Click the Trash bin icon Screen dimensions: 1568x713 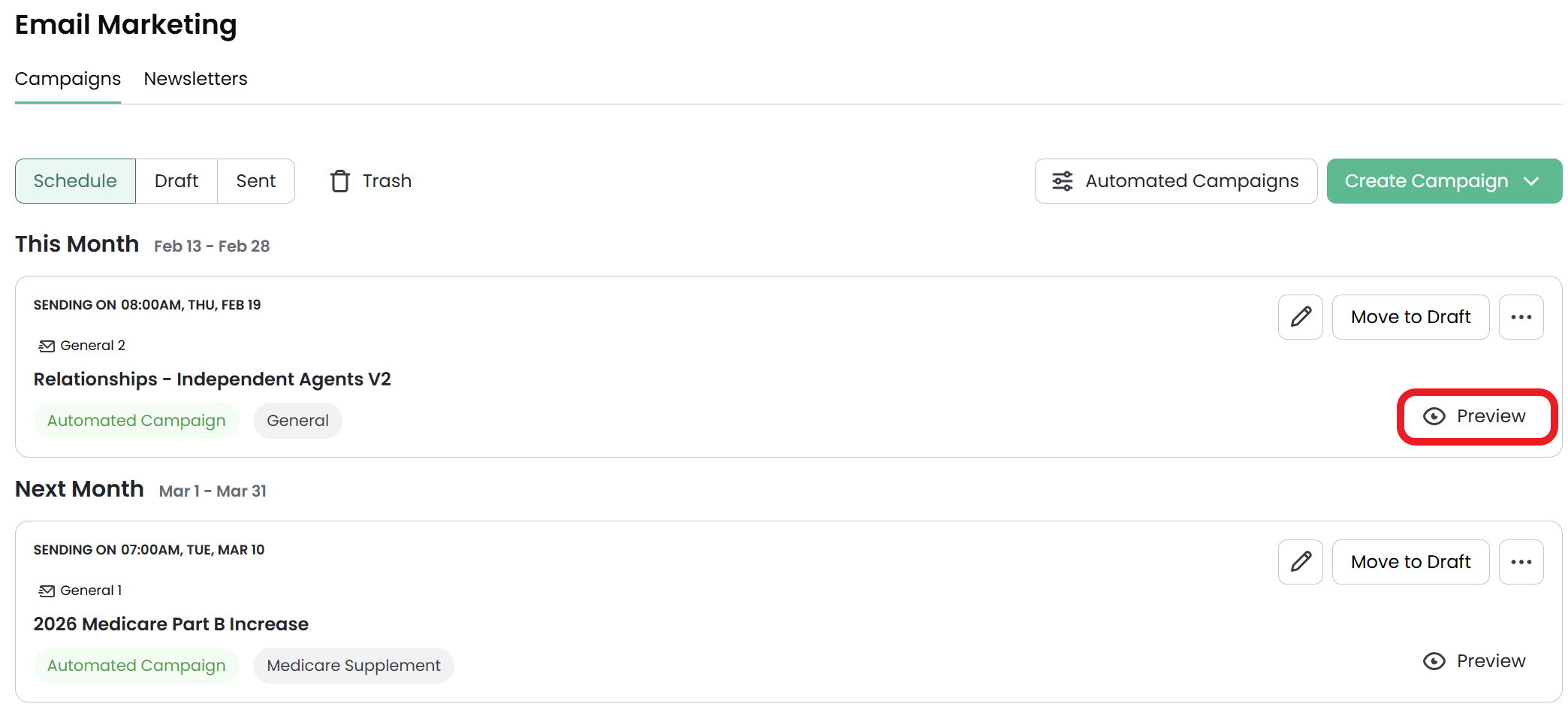(x=340, y=181)
